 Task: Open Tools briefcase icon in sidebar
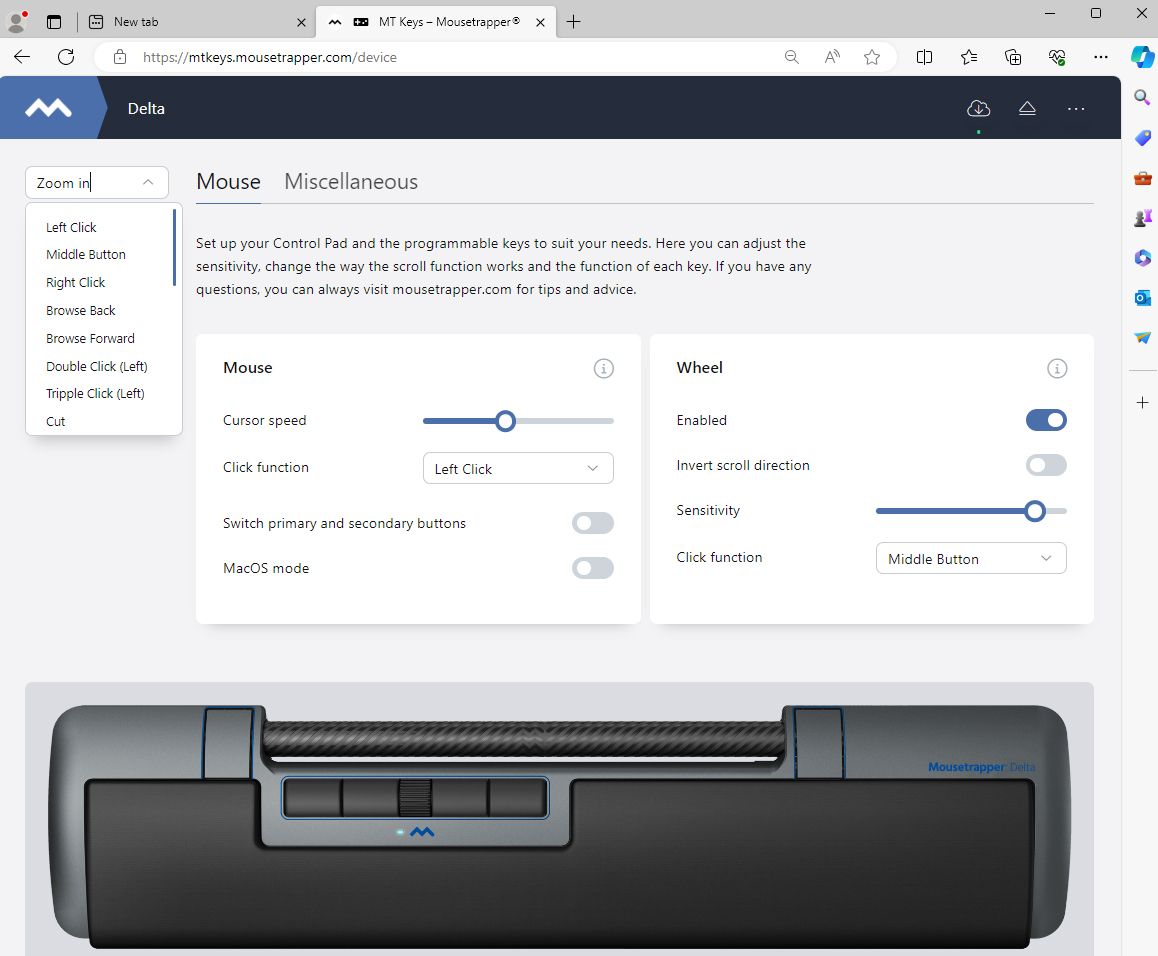pyautogui.click(x=1142, y=178)
